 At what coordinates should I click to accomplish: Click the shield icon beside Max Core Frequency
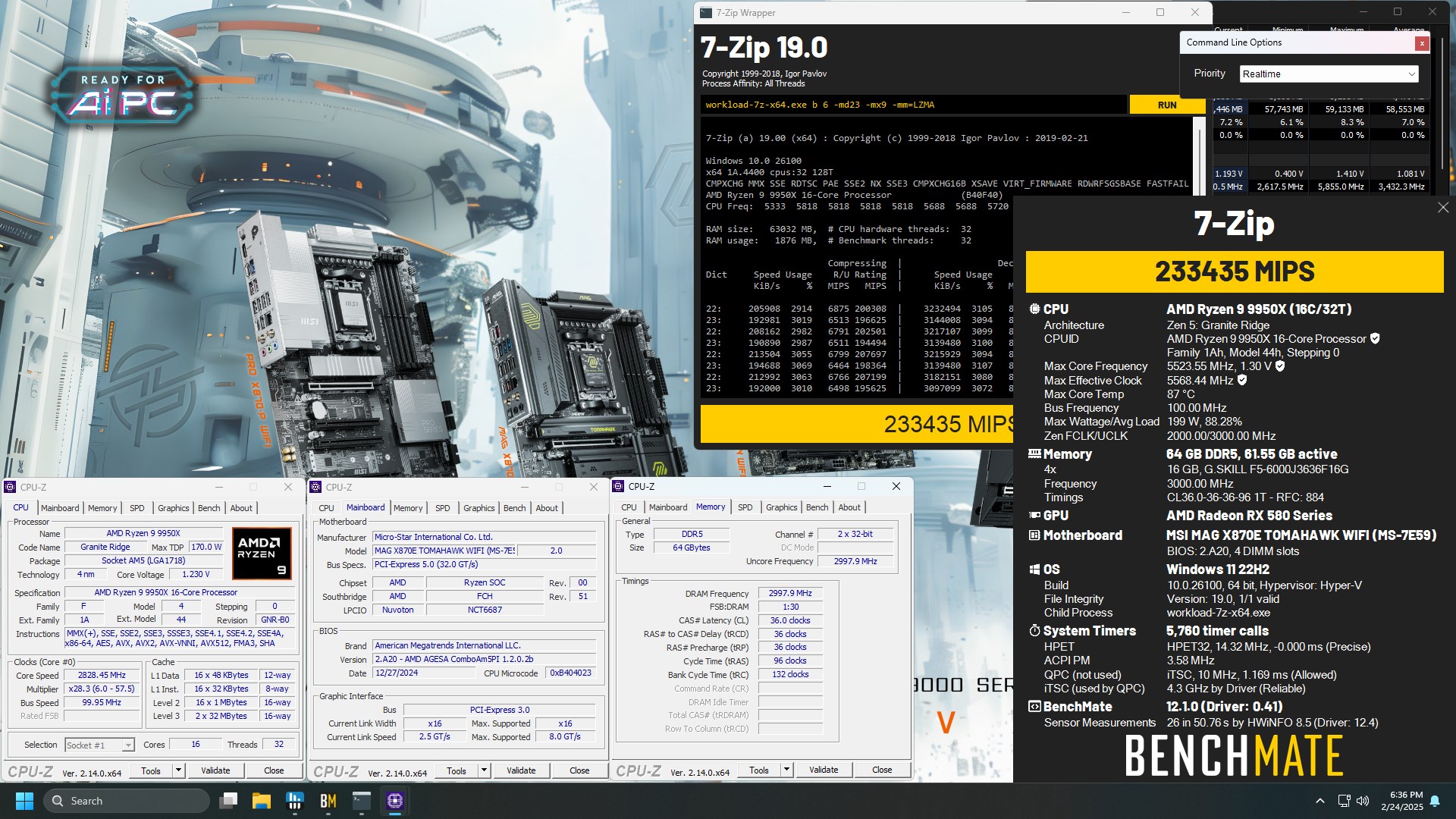pos(1280,366)
